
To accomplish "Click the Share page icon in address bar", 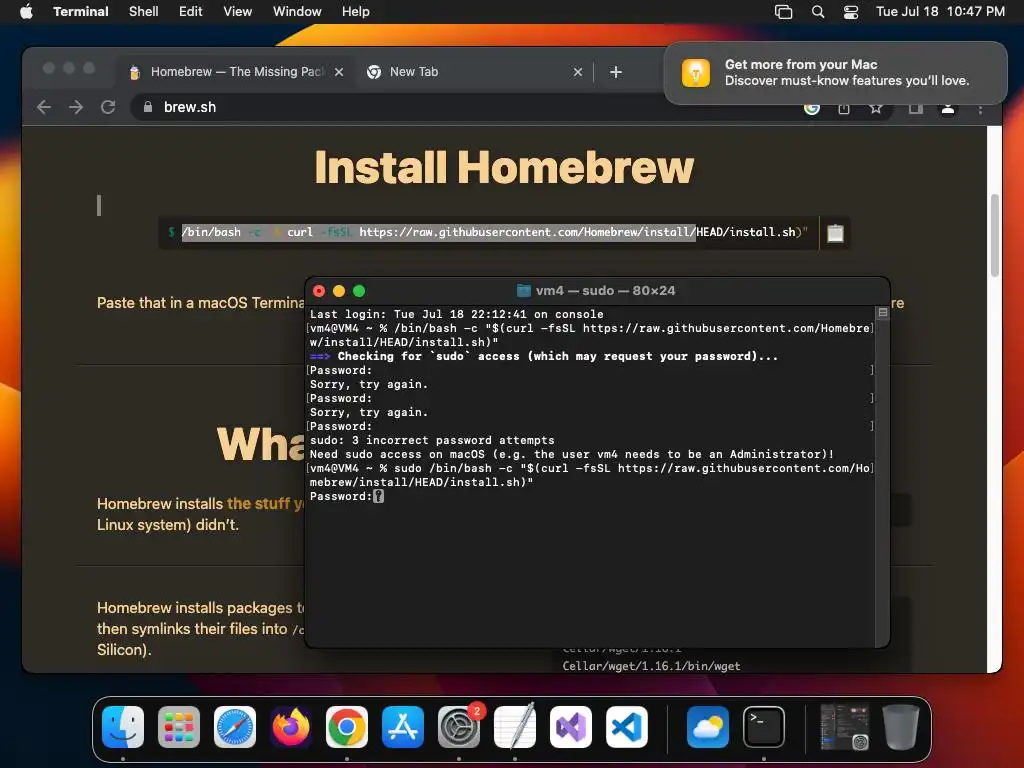I will [844, 108].
